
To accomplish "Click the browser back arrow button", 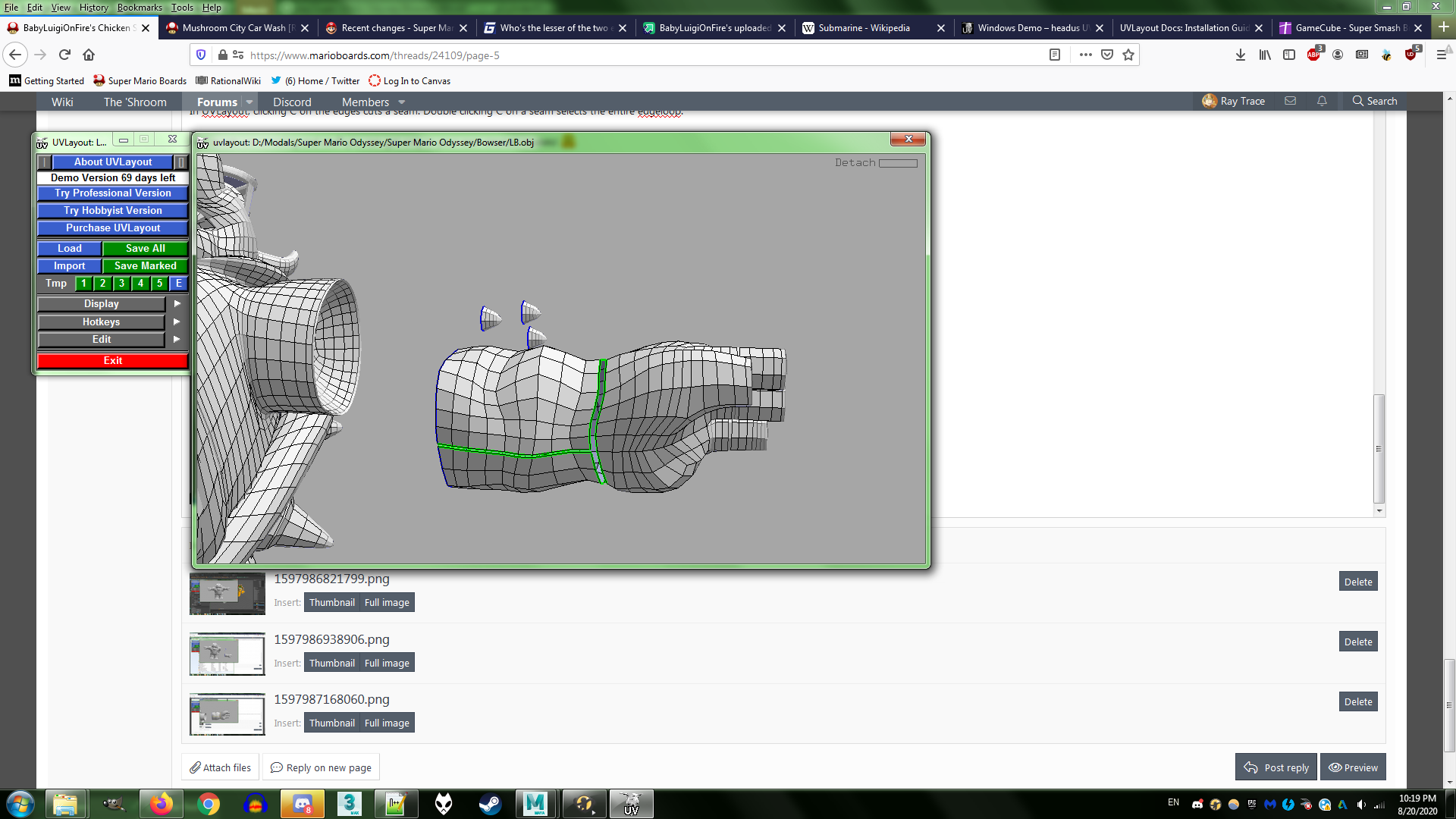I will click(x=15, y=55).
